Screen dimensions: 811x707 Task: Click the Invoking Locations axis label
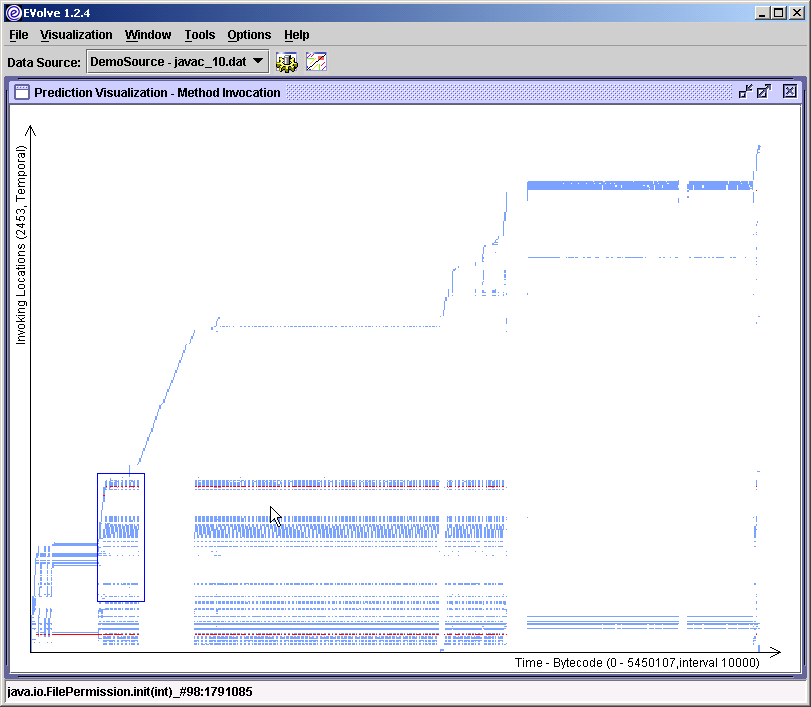tap(21, 245)
